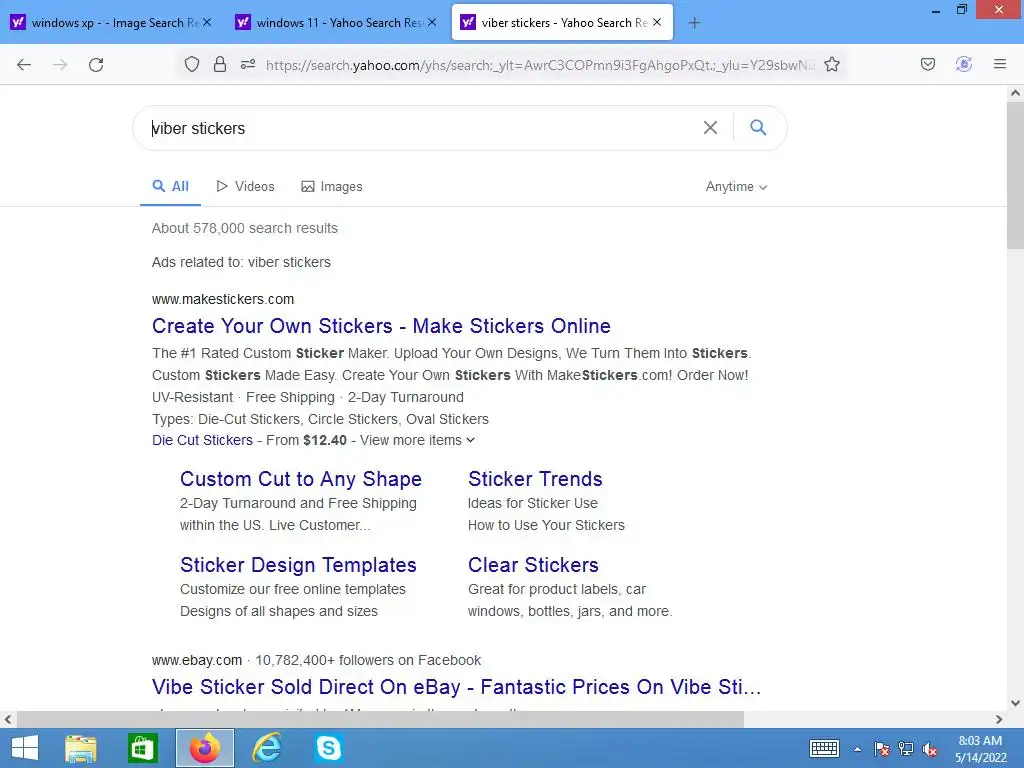Click the horizontal scrollbar thumb
Screen dimensions: 1024x768
[380, 719]
